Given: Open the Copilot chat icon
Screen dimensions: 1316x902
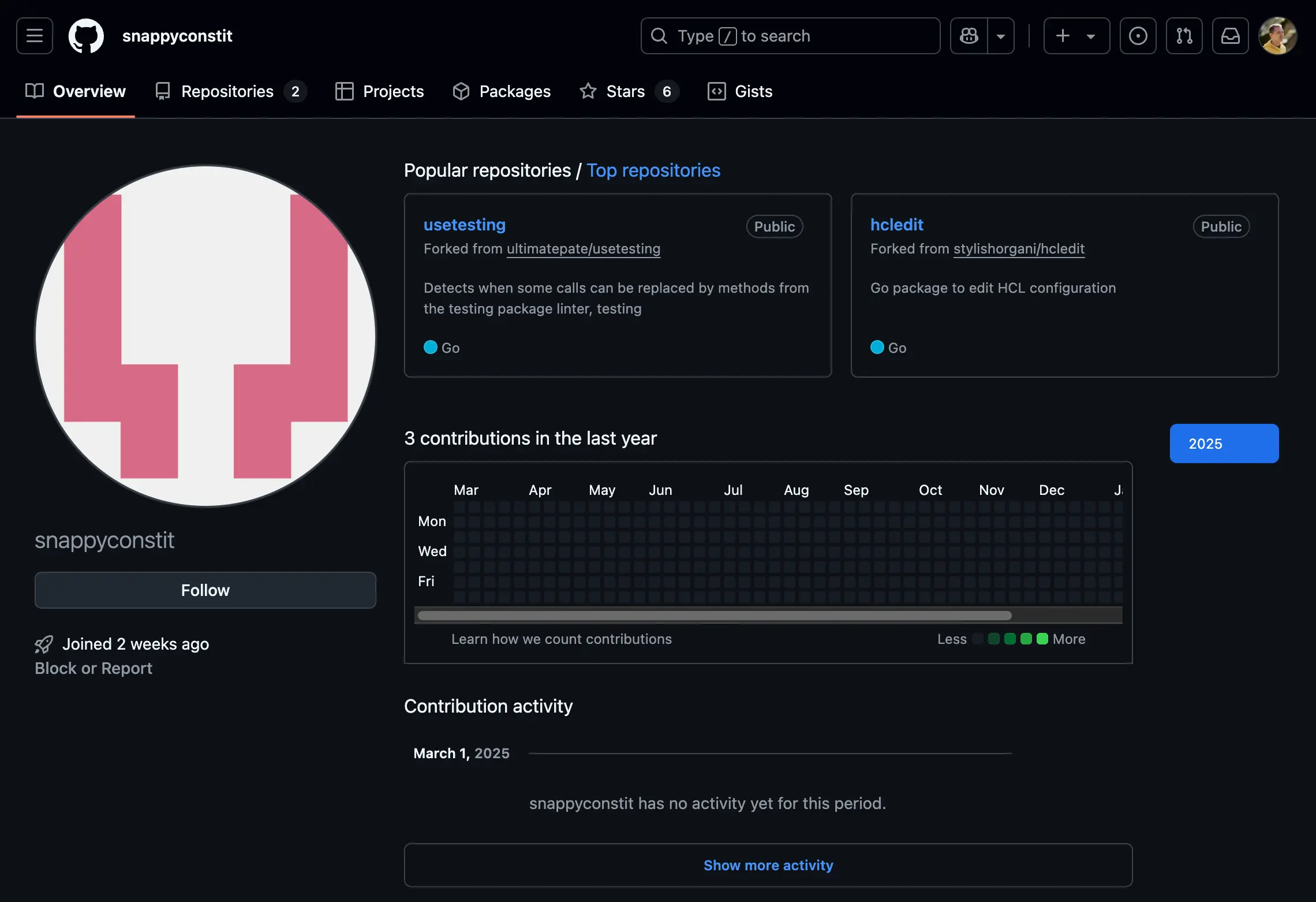Looking at the screenshot, I should click(x=969, y=36).
